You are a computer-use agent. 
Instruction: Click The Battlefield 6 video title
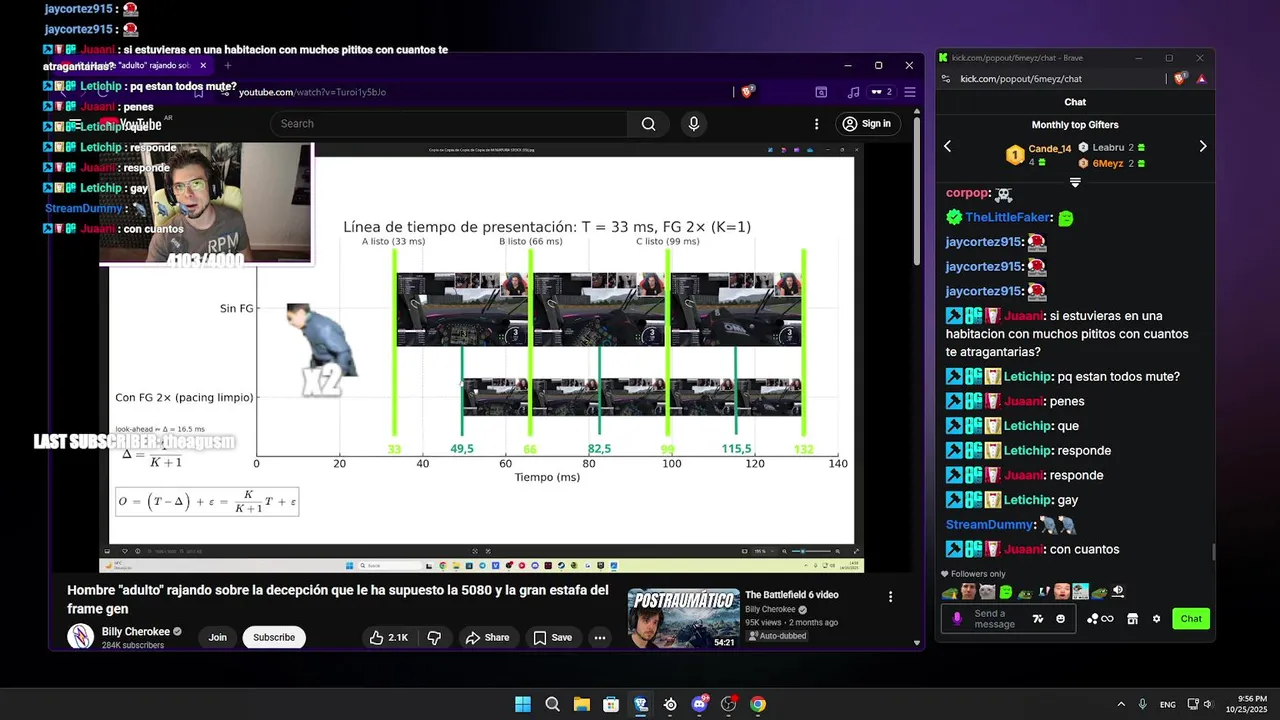(x=791, y=595)
